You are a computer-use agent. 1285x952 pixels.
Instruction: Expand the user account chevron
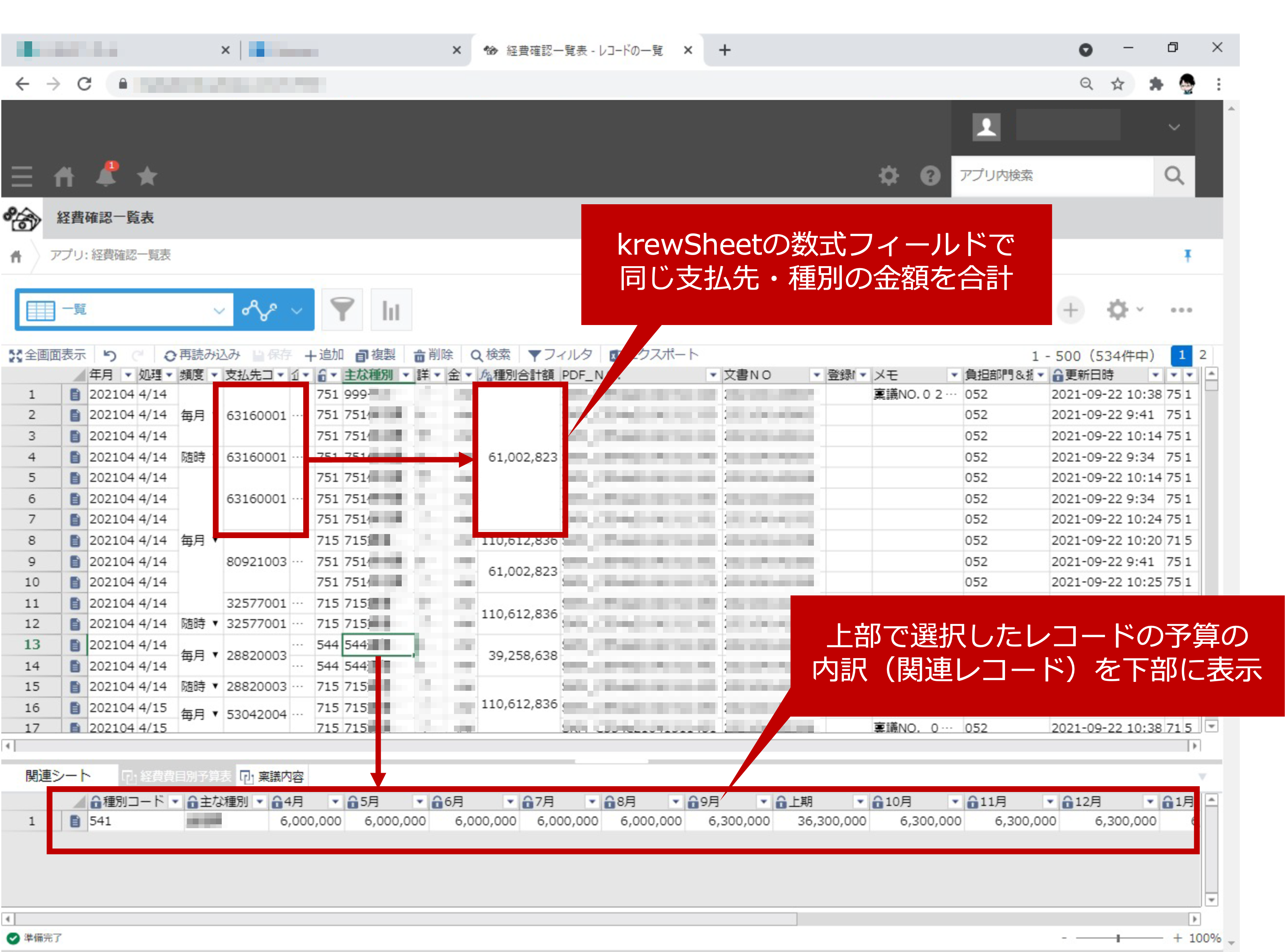(x=1174, y=127)
